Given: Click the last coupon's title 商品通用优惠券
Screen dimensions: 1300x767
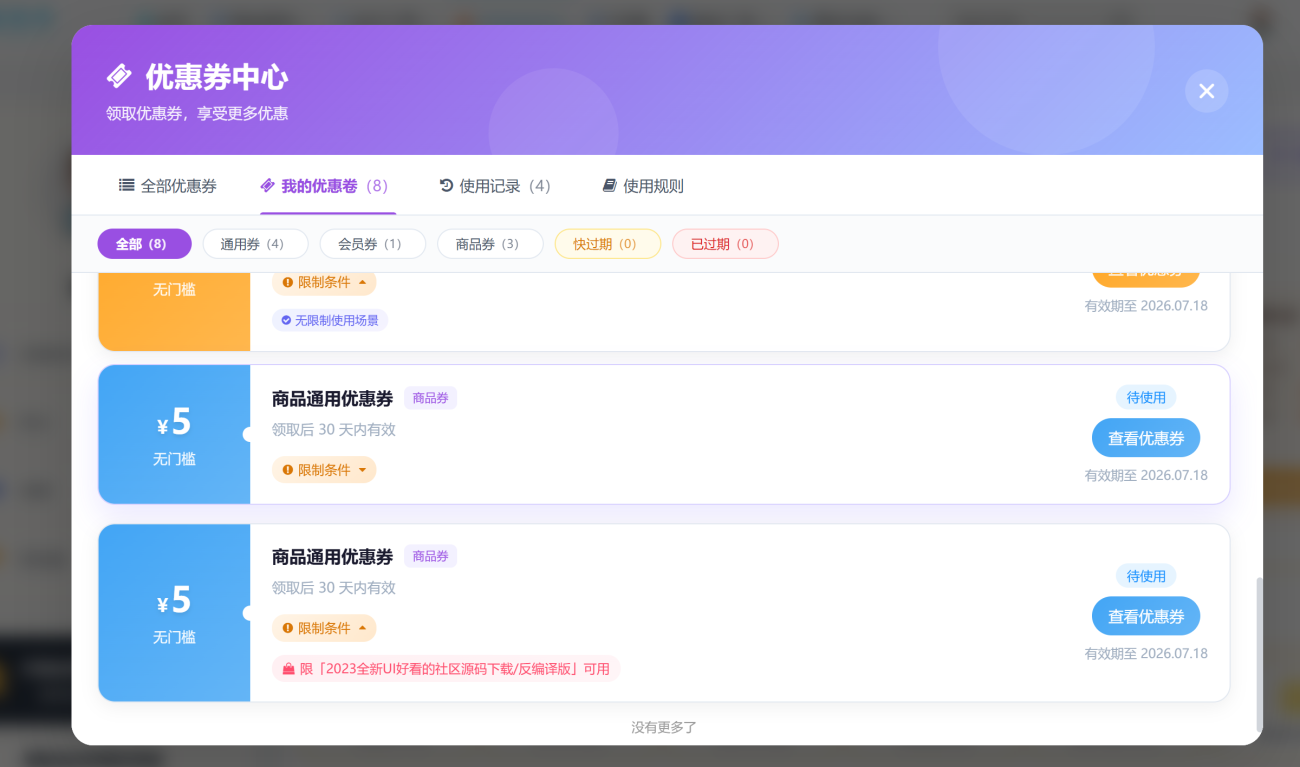Looking at the screenshot, I should point(333,557).
